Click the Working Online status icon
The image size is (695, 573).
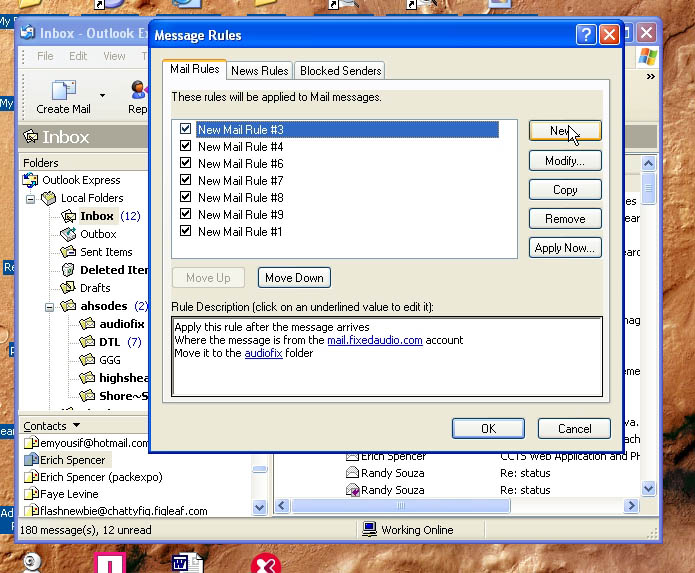coord(369,530)
